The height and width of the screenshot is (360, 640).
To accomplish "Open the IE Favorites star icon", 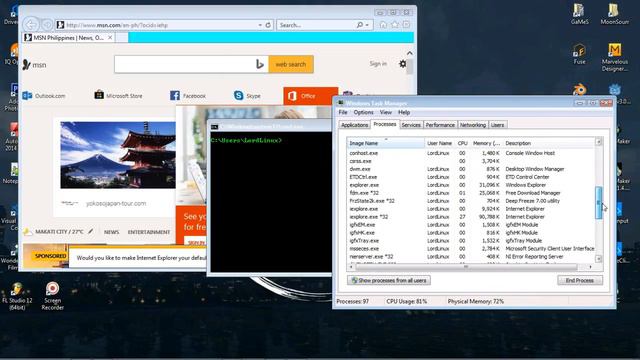I will coord(395,25).
